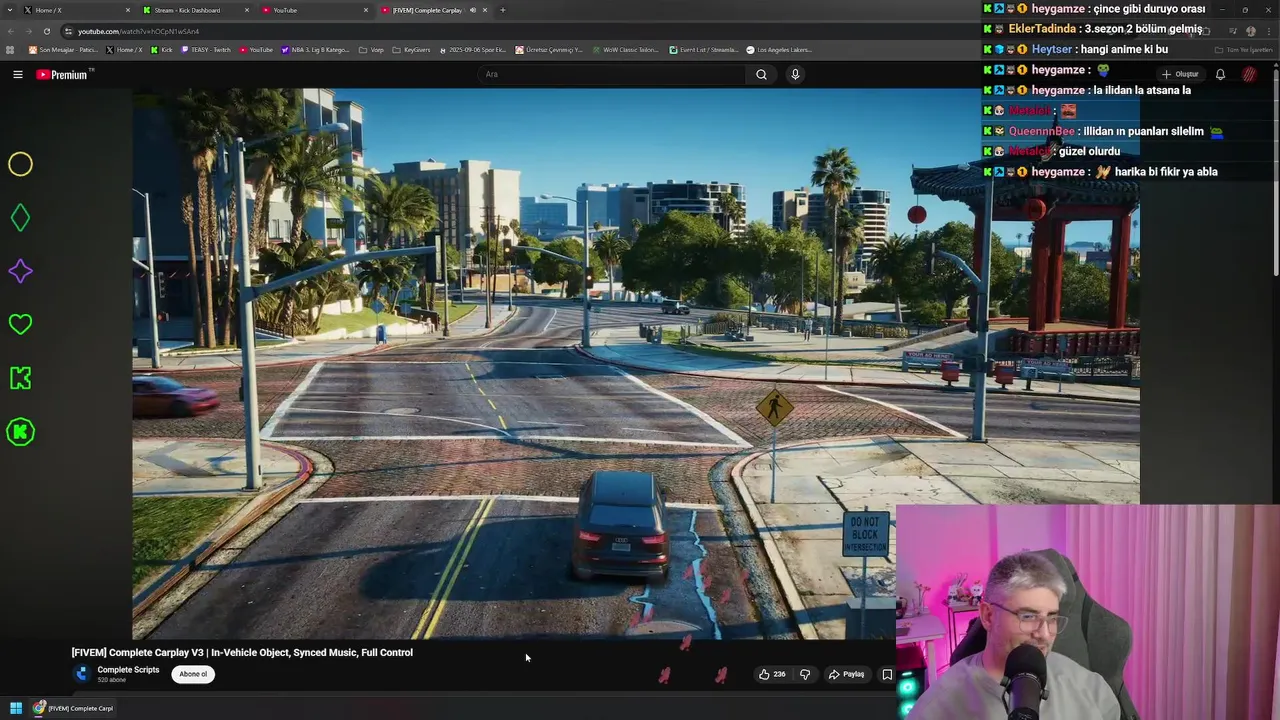This screenshot has width=1280, height=720.
Task: Click the yellow circle overlay icon
Action: tap(20, 164)
